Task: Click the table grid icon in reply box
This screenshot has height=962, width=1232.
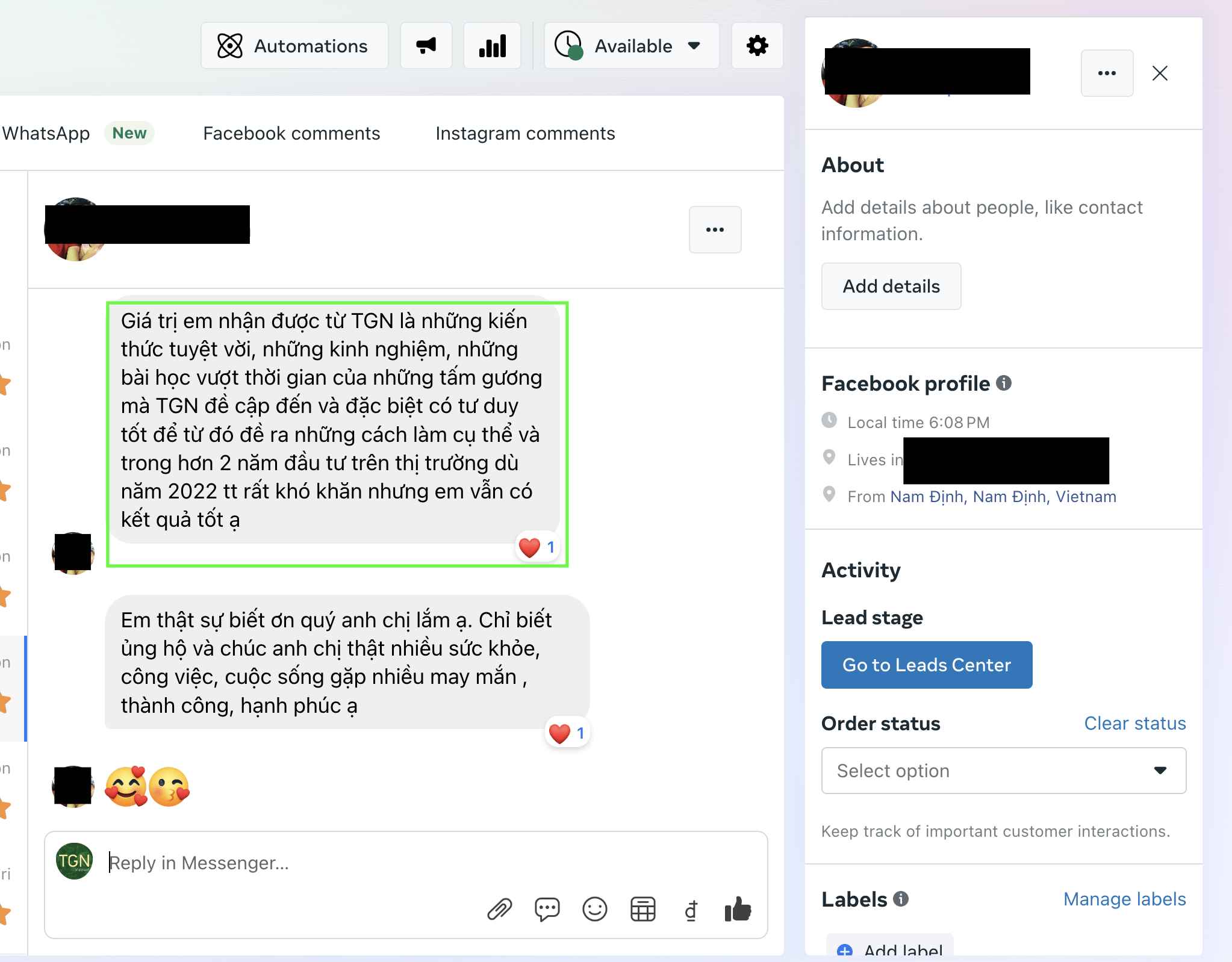Action: pyautogui.click(x=643, y=909)
